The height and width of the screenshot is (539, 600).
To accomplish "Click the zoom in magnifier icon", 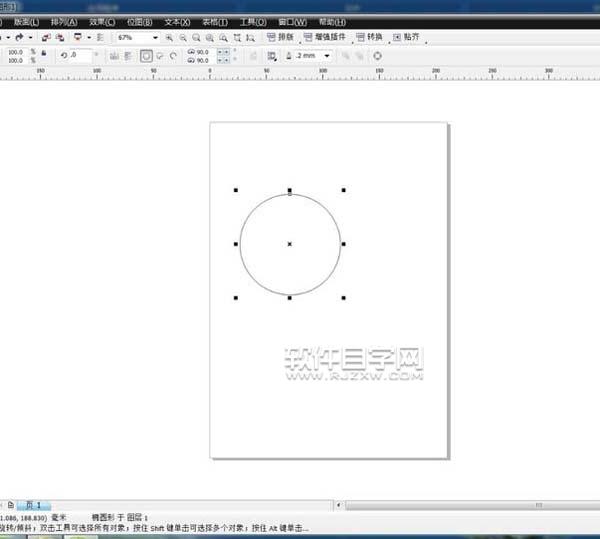I will pos(171,37).
